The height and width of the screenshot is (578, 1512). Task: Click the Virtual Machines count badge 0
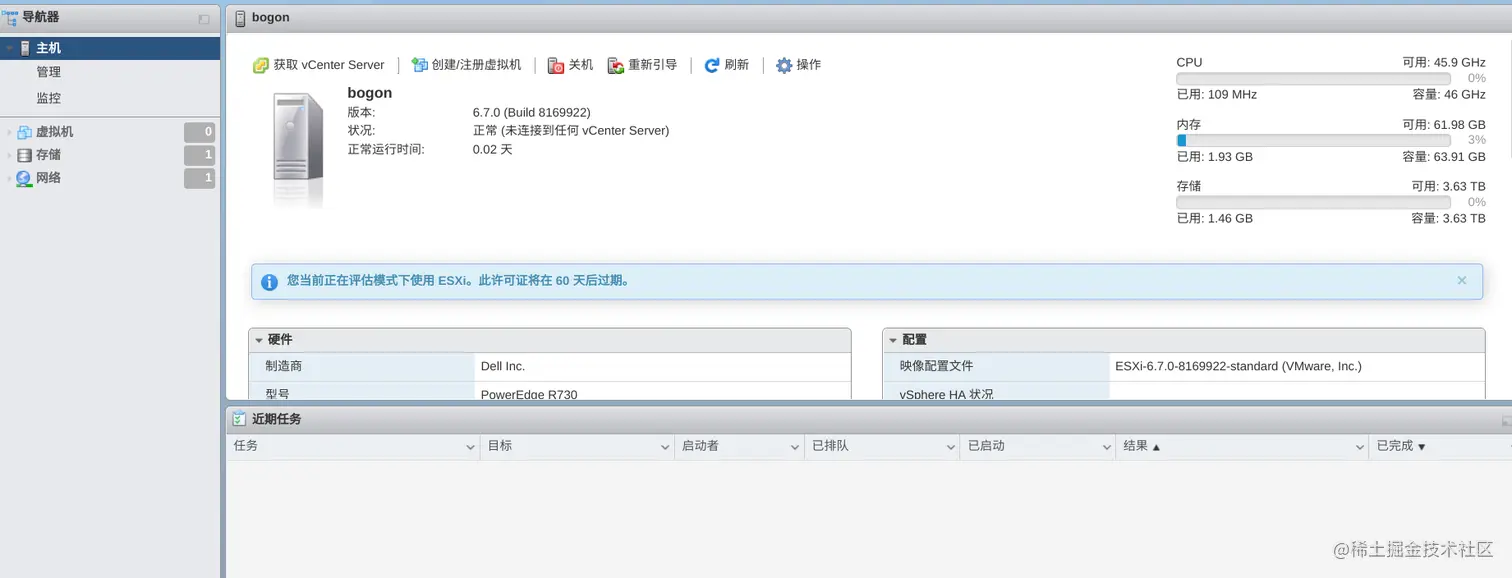point(200,132)
